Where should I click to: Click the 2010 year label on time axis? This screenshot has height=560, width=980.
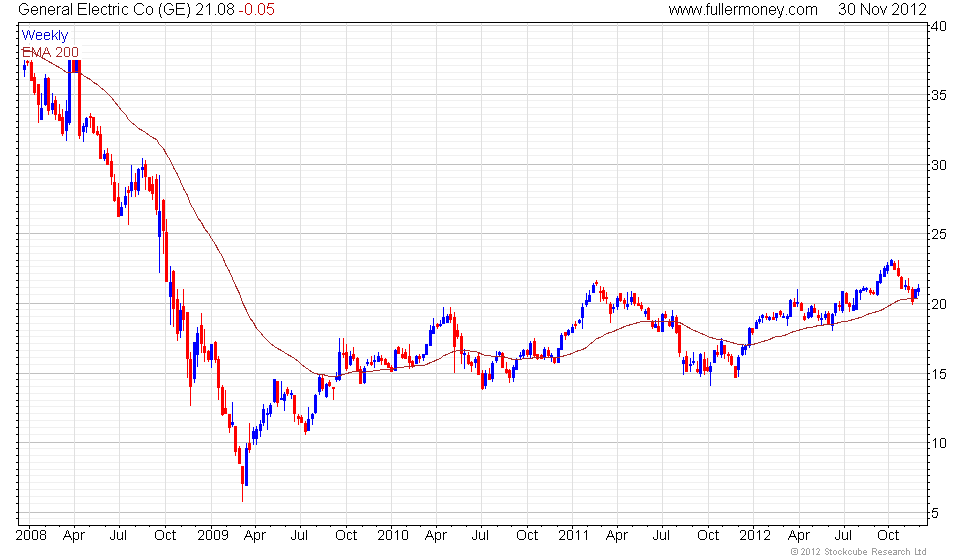pyautogui.click(x=393, y=535)
